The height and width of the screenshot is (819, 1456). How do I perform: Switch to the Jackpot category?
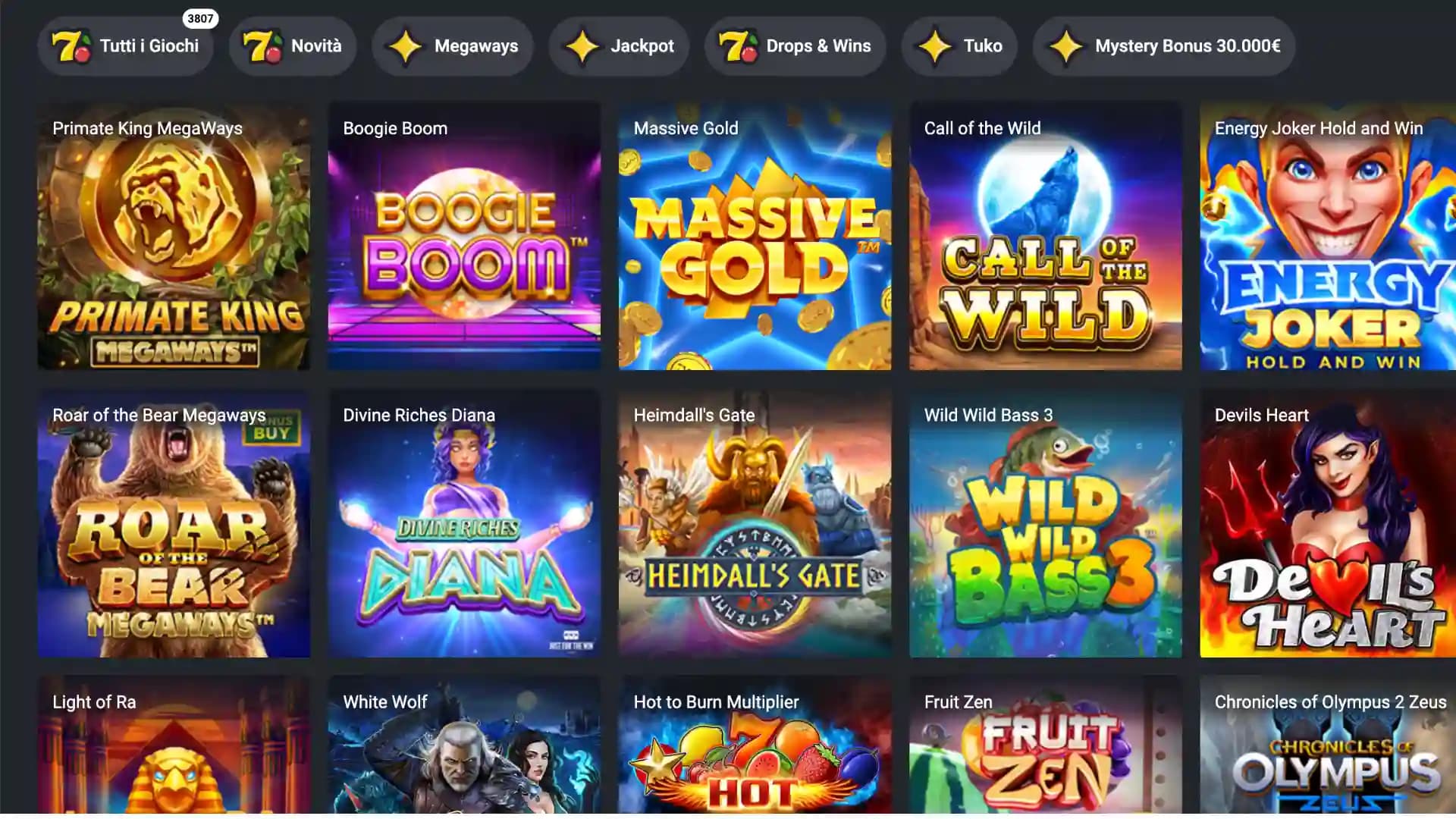pyautogui.click(x=619, y=46)
